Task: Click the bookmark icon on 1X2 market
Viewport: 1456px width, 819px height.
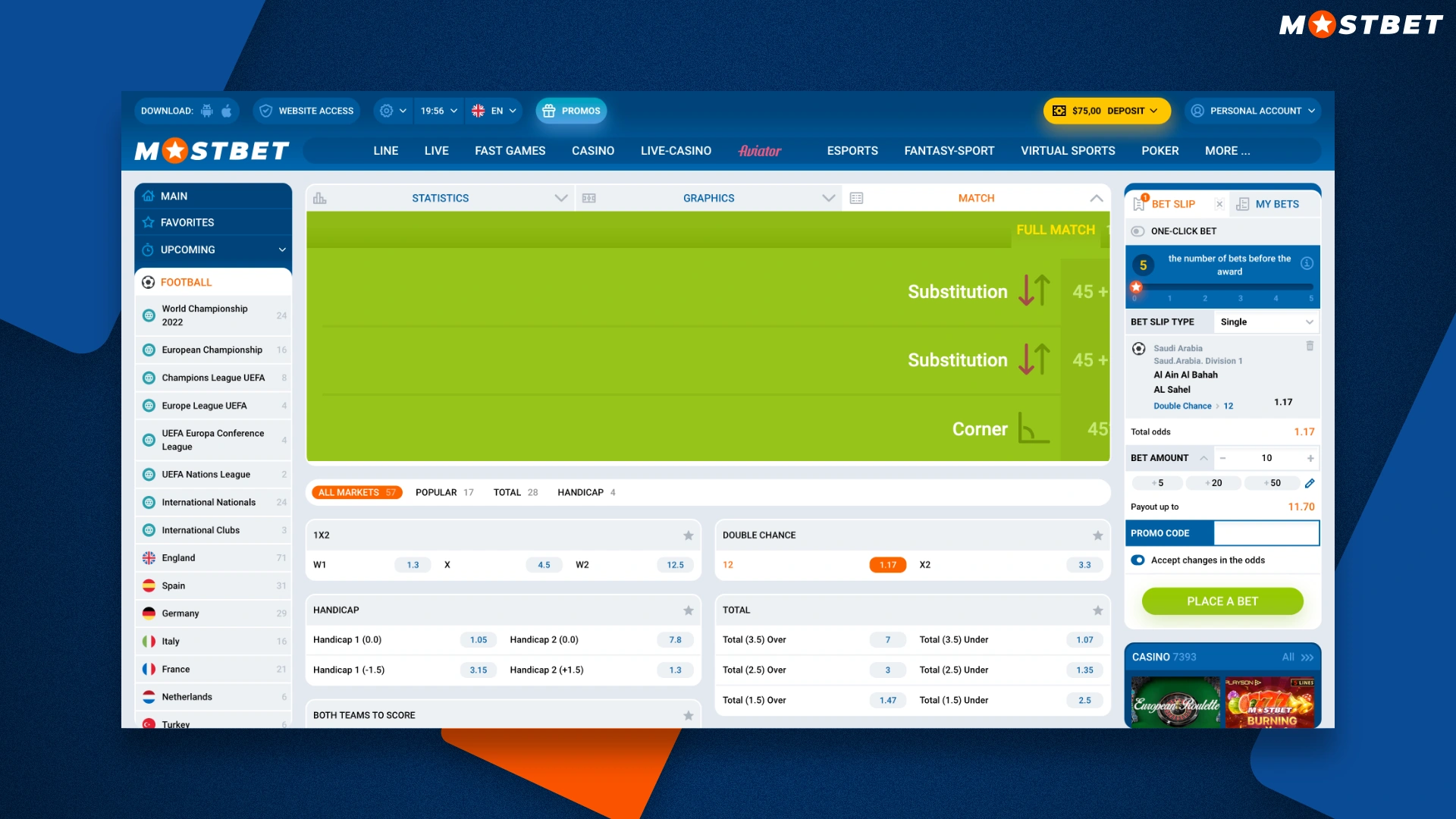Action: coord(688,534)
